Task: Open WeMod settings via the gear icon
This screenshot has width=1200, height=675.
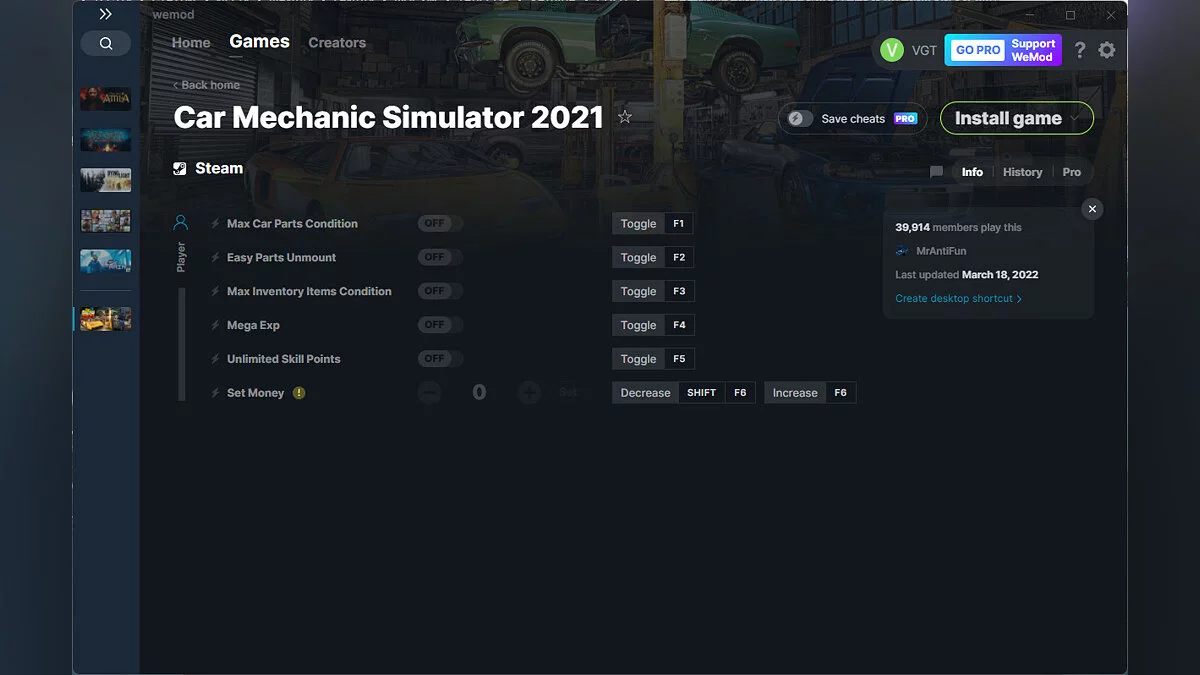Action: pos(1107,49)
